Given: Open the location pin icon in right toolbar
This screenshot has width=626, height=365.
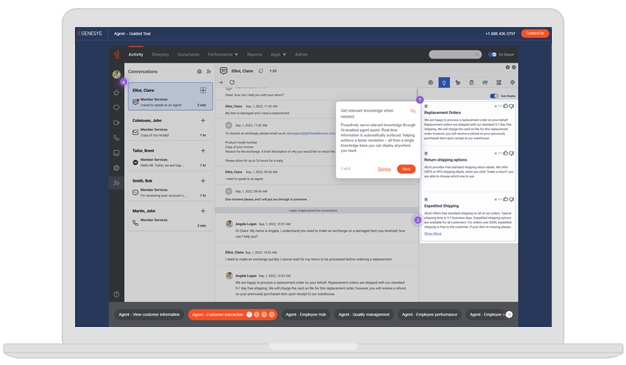Looking at the screenshot, I should tap(512, 82).
